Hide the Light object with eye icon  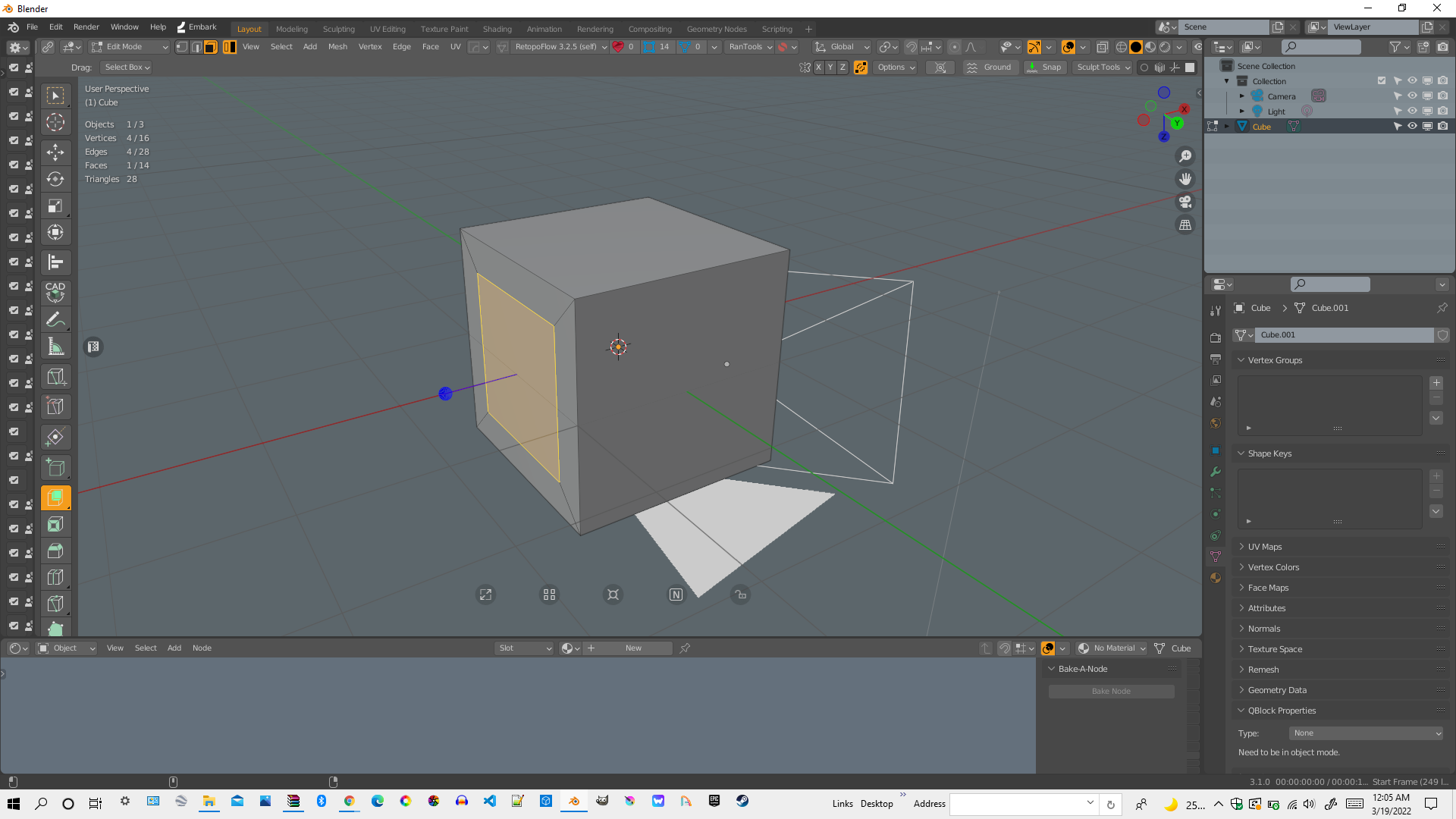click(1412, 111)
